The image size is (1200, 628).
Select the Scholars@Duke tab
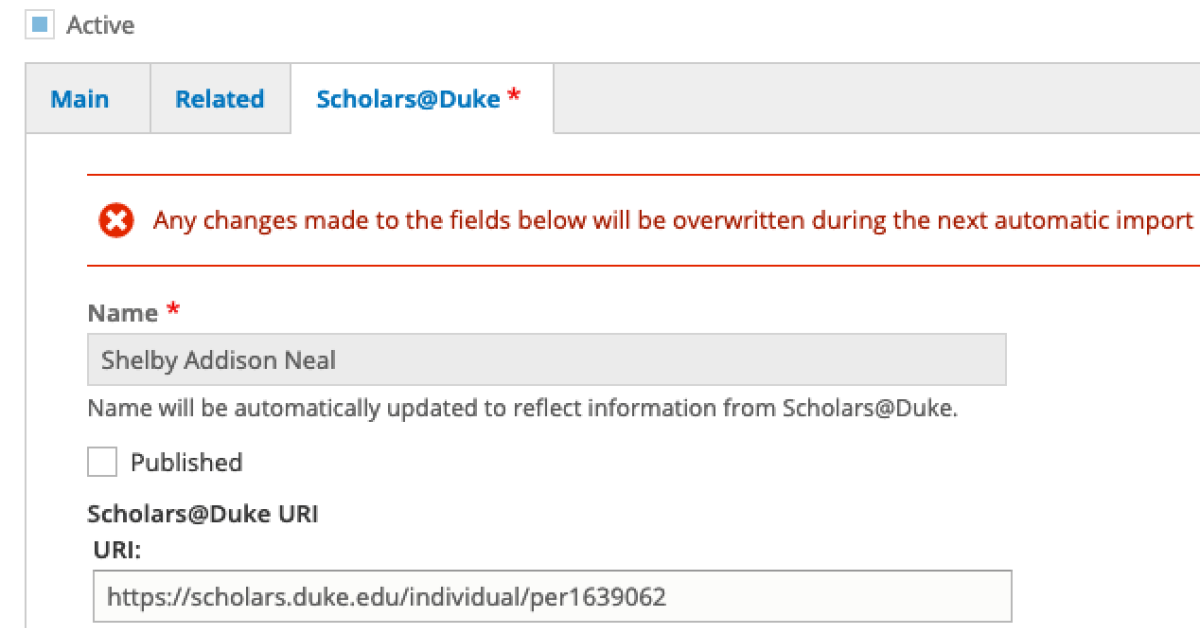(x=408, y=99)
